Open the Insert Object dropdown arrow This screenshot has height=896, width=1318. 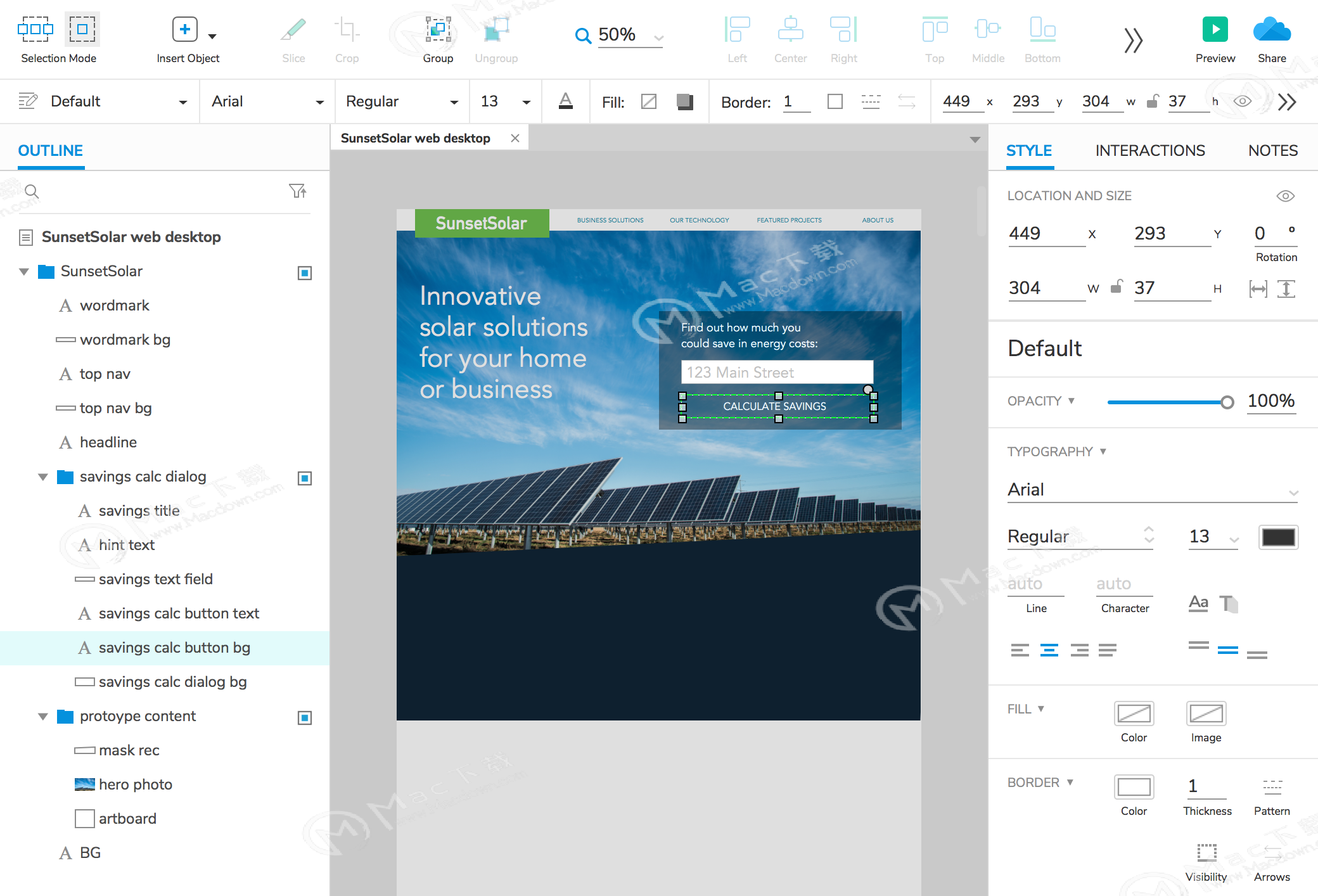coord(212,36)
